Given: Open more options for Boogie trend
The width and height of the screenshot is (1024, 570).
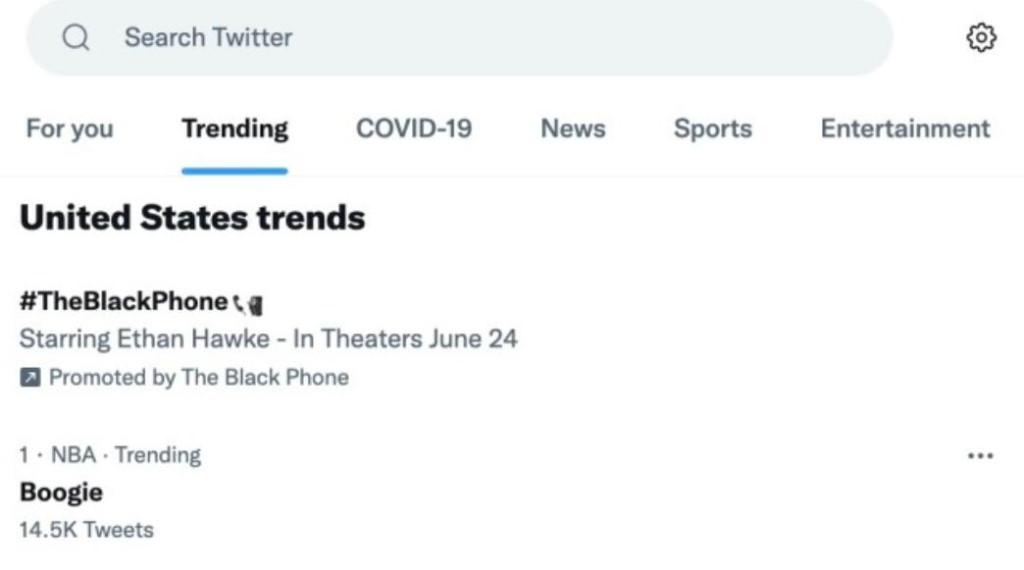Looking at the screenshot, I should [x=981, y=456].
